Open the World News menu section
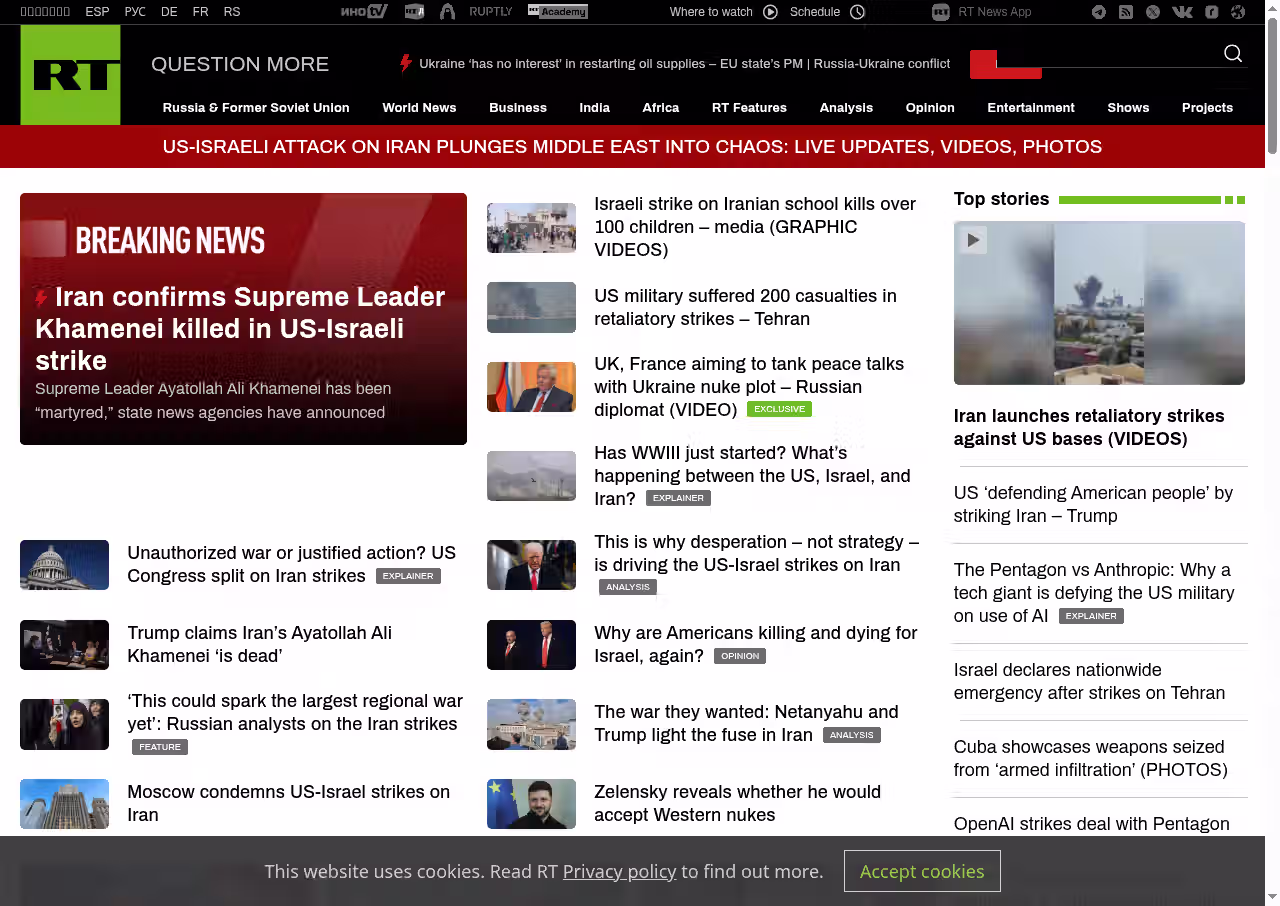Image resolution: width=1280 pixels, height=906 pixels. pyautogui.click(x=419, y=108)
